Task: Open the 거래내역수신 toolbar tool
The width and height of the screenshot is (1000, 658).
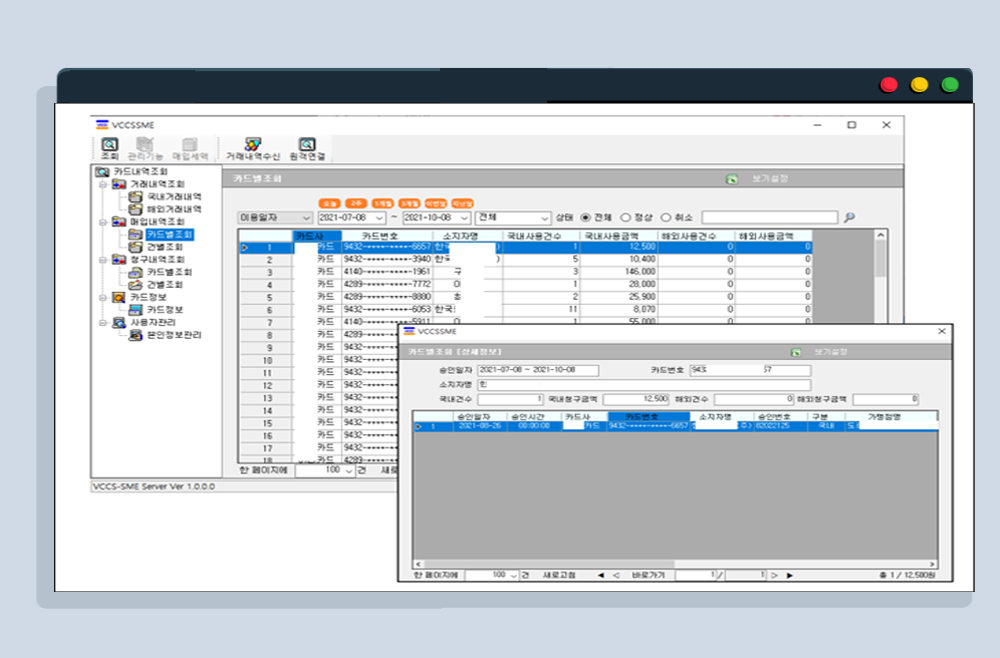Action: tap(253, 145)
